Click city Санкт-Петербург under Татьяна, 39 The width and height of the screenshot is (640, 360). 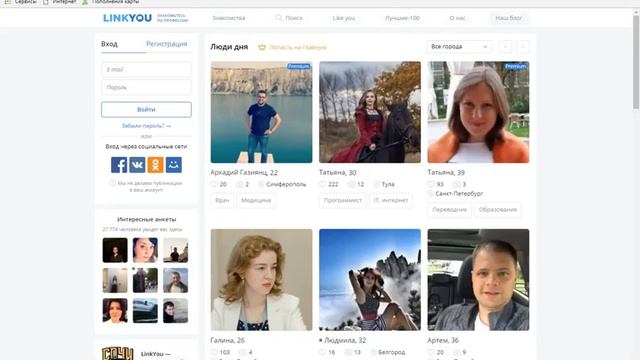tap(459, 193)
